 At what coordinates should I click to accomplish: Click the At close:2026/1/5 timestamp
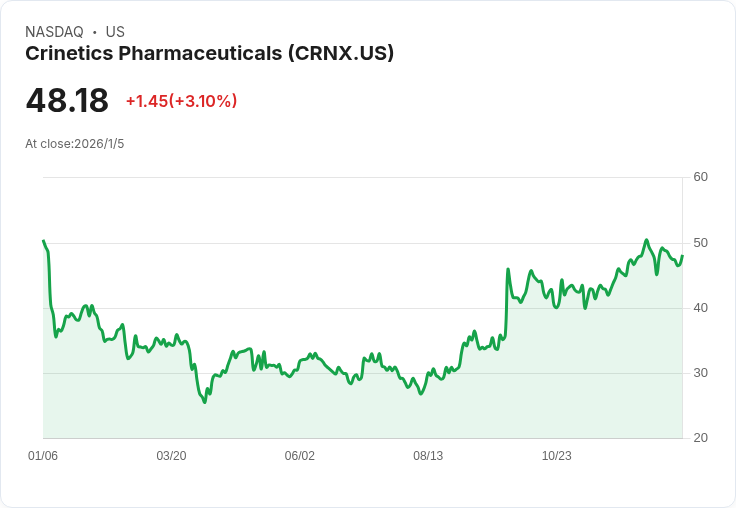[x=75, y=144]
